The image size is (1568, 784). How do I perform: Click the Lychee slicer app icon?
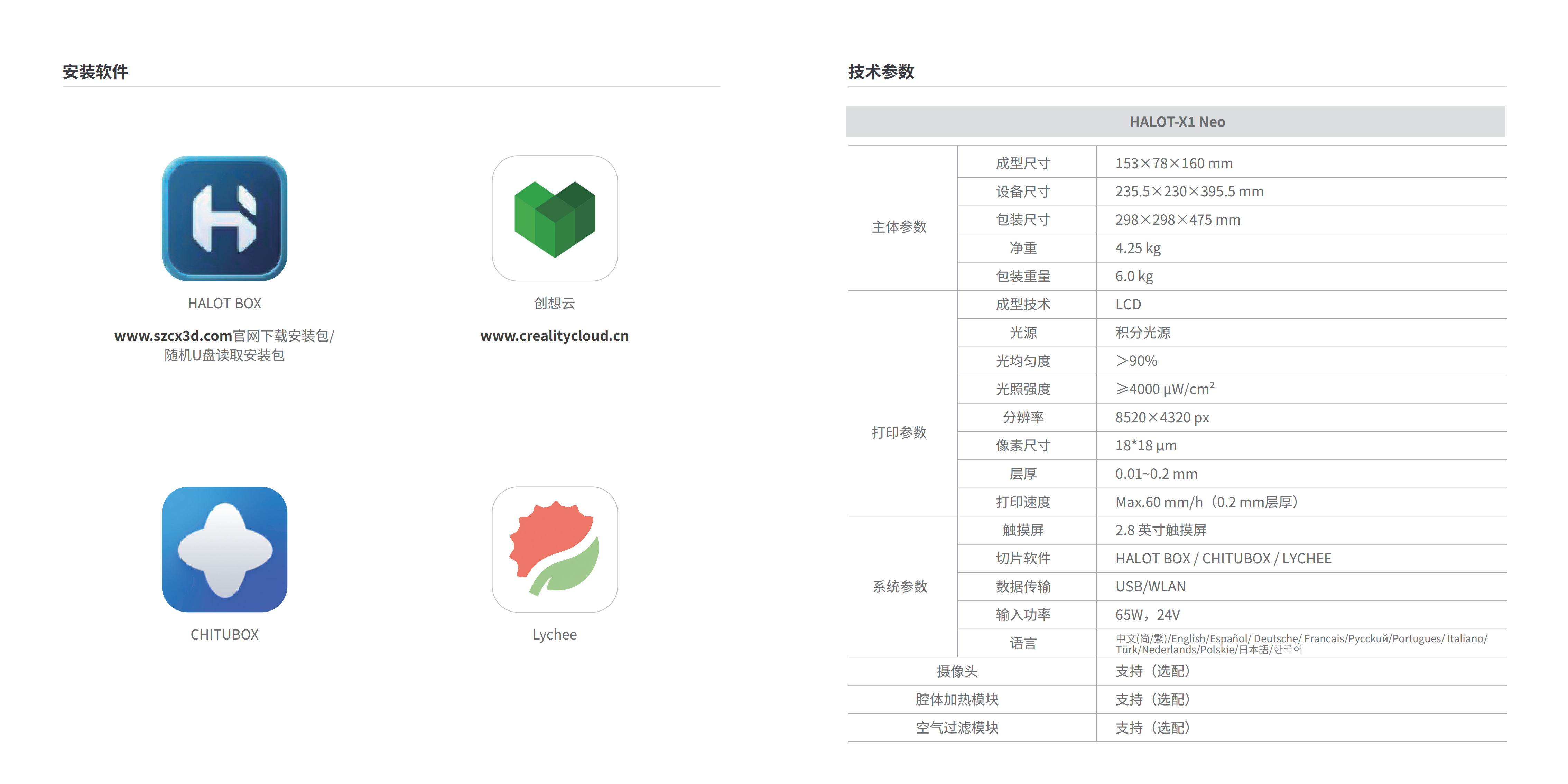(555, 549)
